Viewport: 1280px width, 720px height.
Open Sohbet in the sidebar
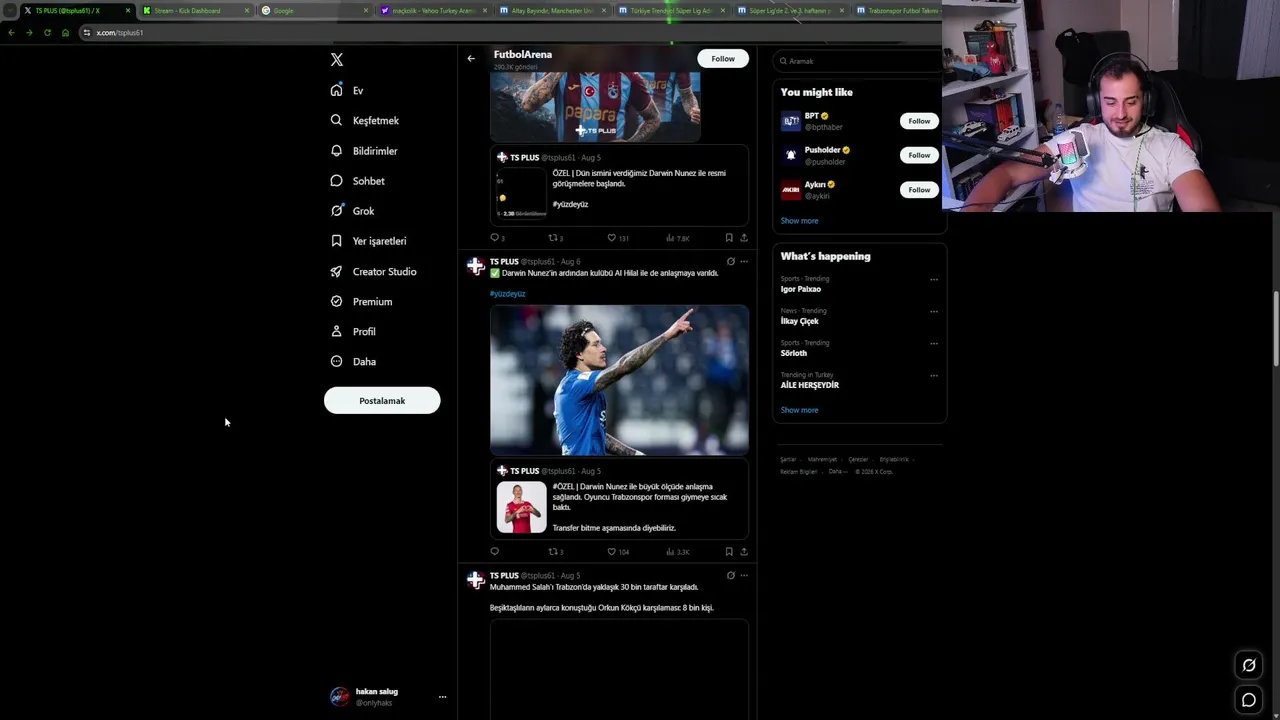(358, 181)
